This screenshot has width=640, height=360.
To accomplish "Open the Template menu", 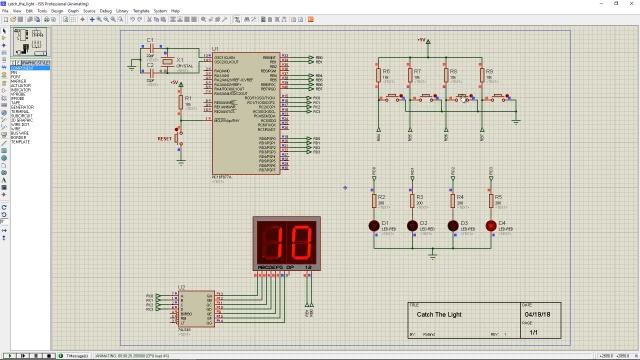I will 141,11.
